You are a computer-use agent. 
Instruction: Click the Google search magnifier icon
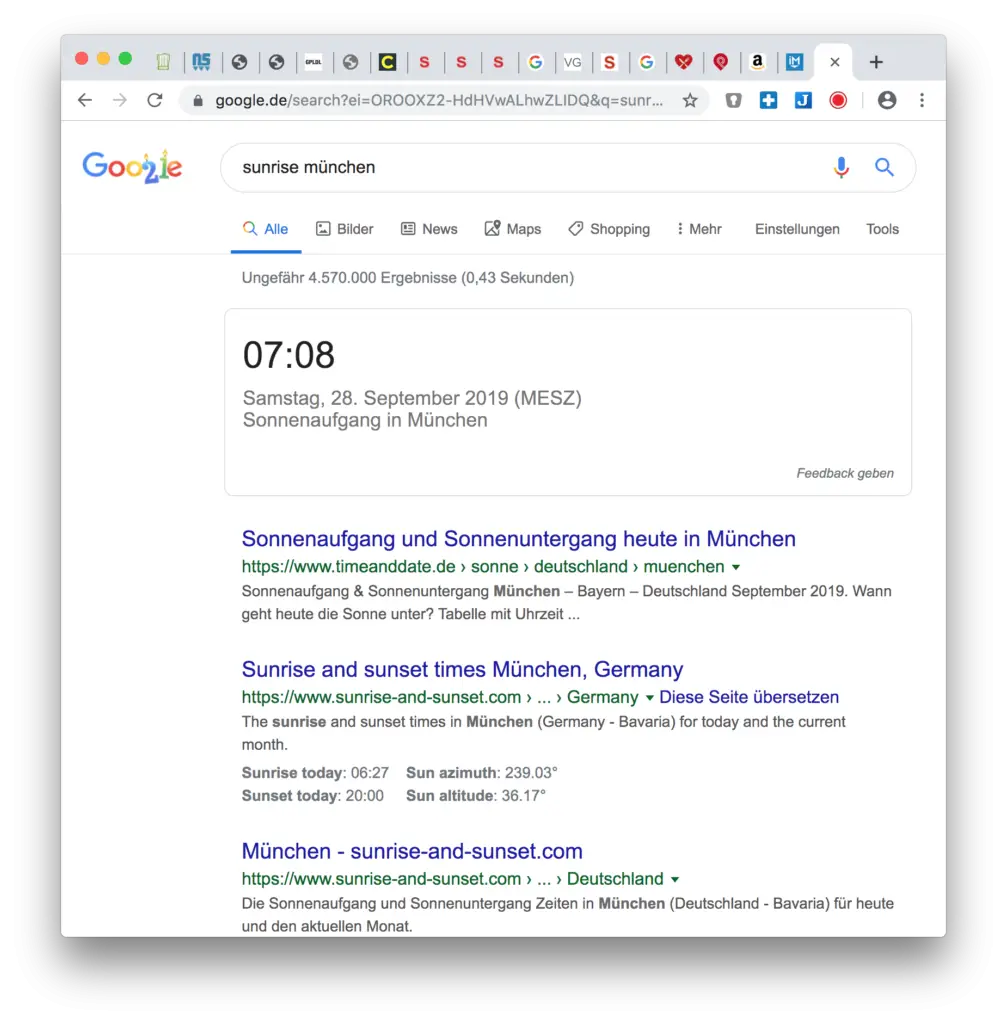point(884,167)
